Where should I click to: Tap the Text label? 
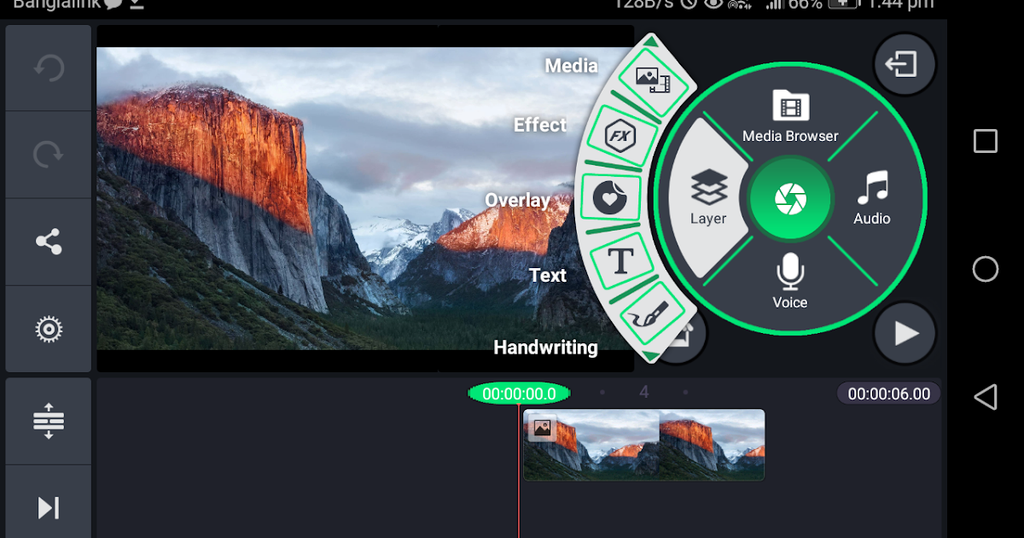547,275
